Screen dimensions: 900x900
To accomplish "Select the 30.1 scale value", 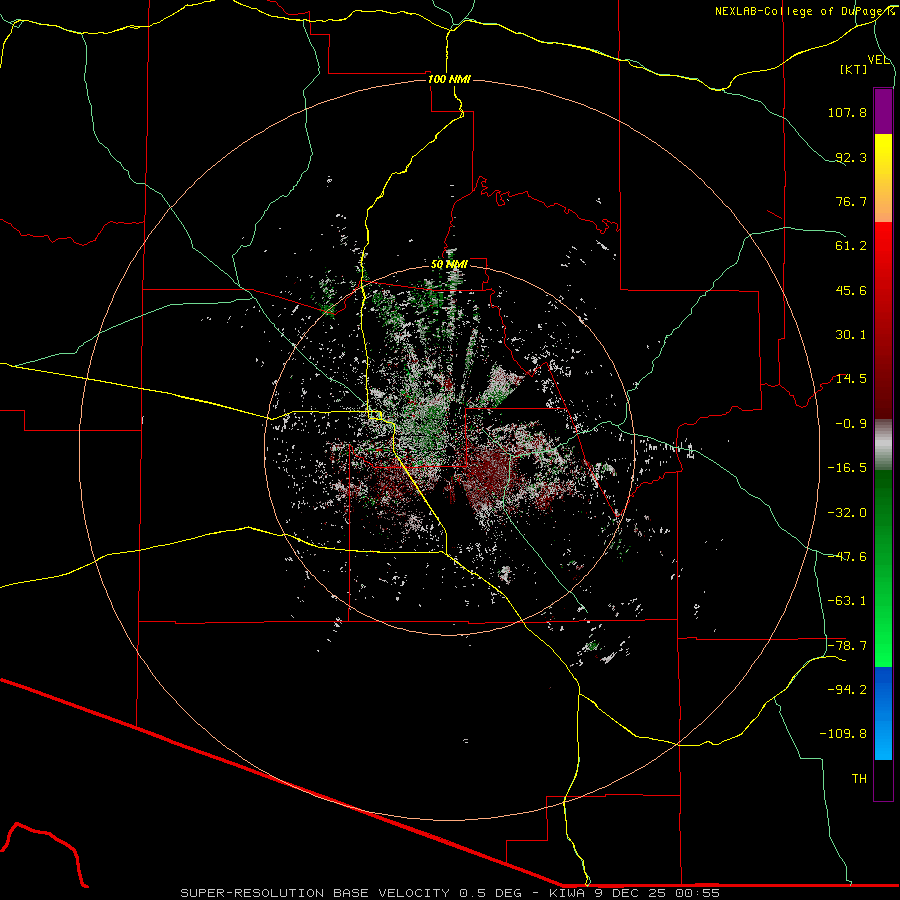I will click(x=851, y=335).
